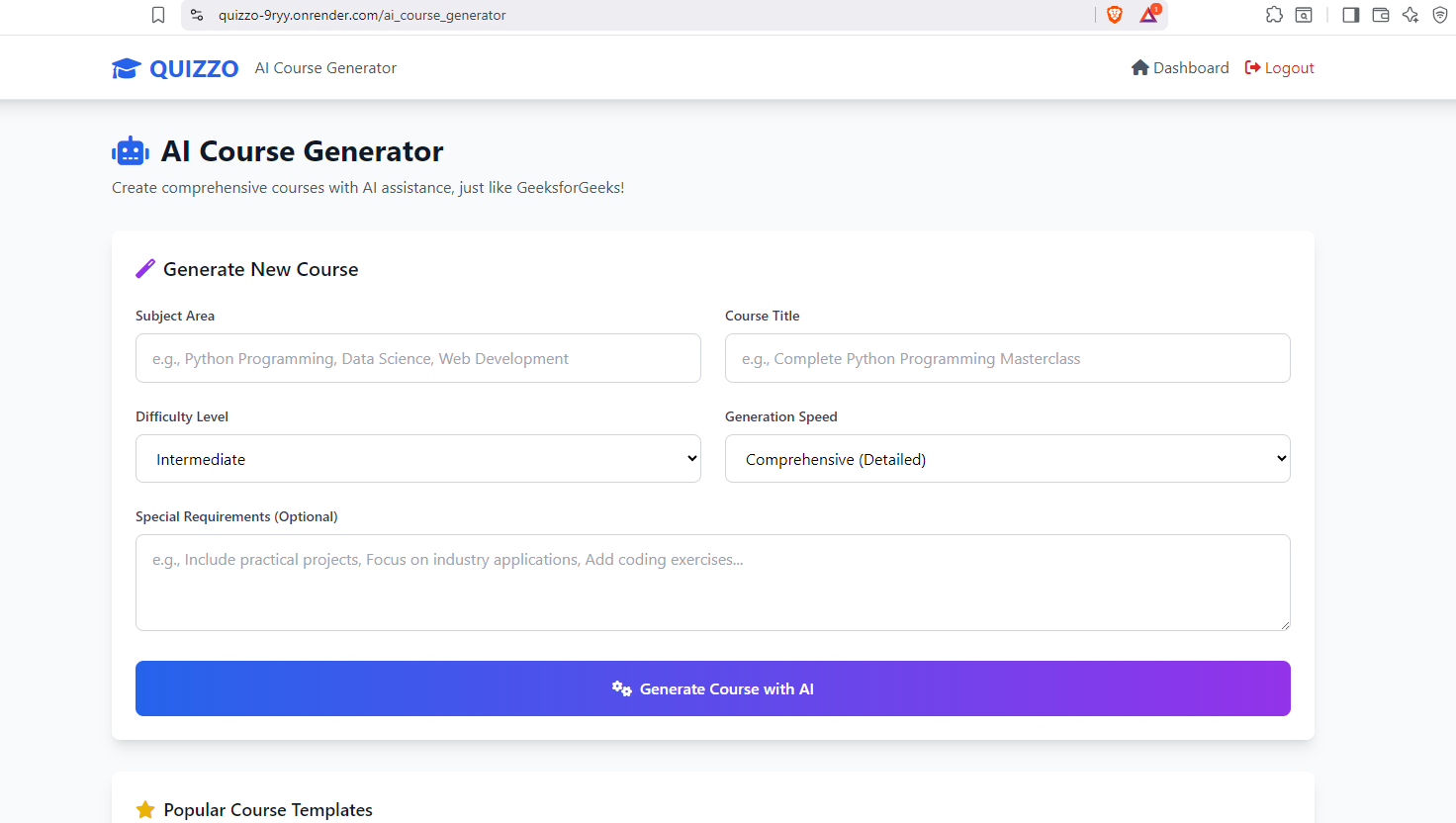The image size is (1456, 823).
Task: Click the gears icon in the Generate button
Action: pyautogui.click(x=621, y=688)
